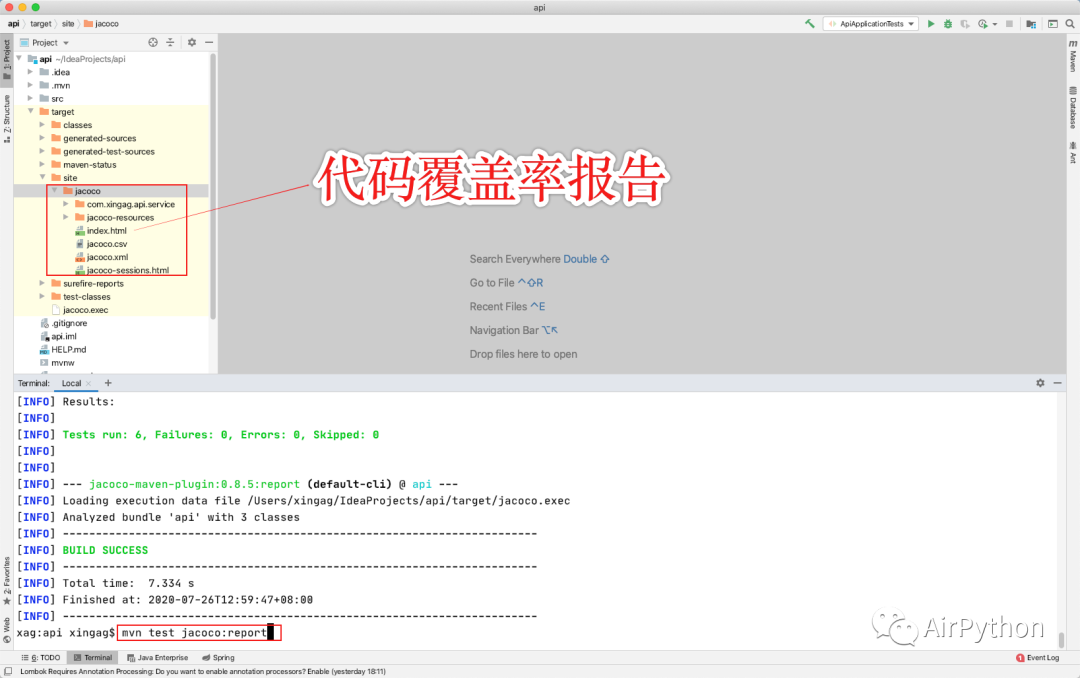Run with coverage icon in toolbar

[965, 23]
